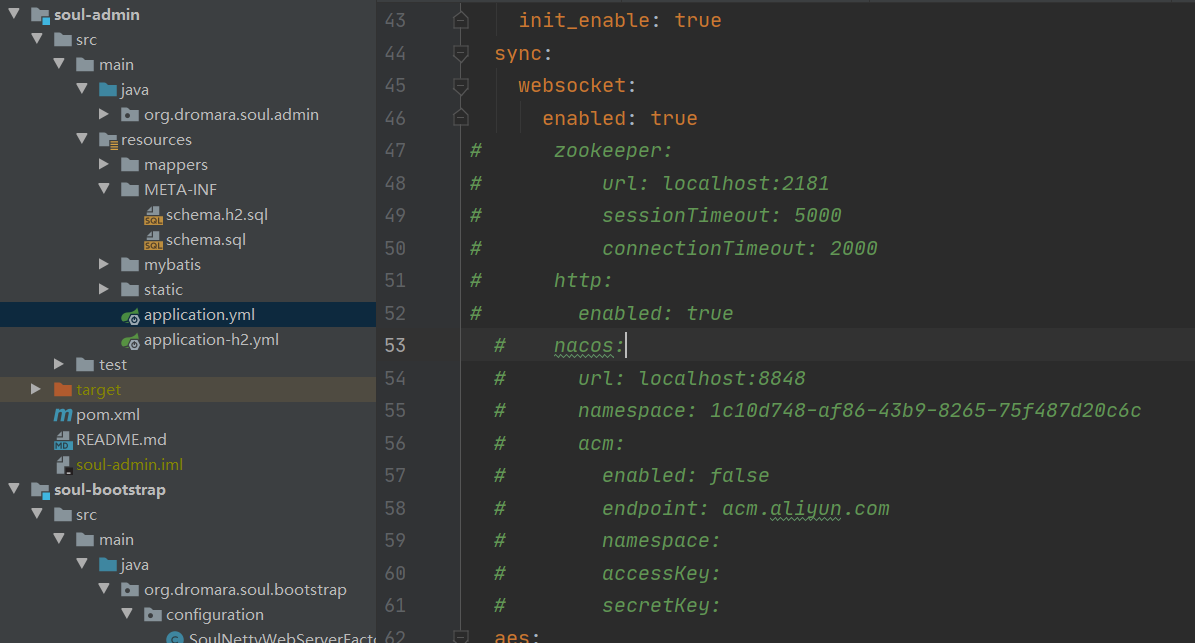The height and width of the screenshot is (643, 1195).
Task: Click commented 'zookeeper:' text
Action: tap(613, 151)
